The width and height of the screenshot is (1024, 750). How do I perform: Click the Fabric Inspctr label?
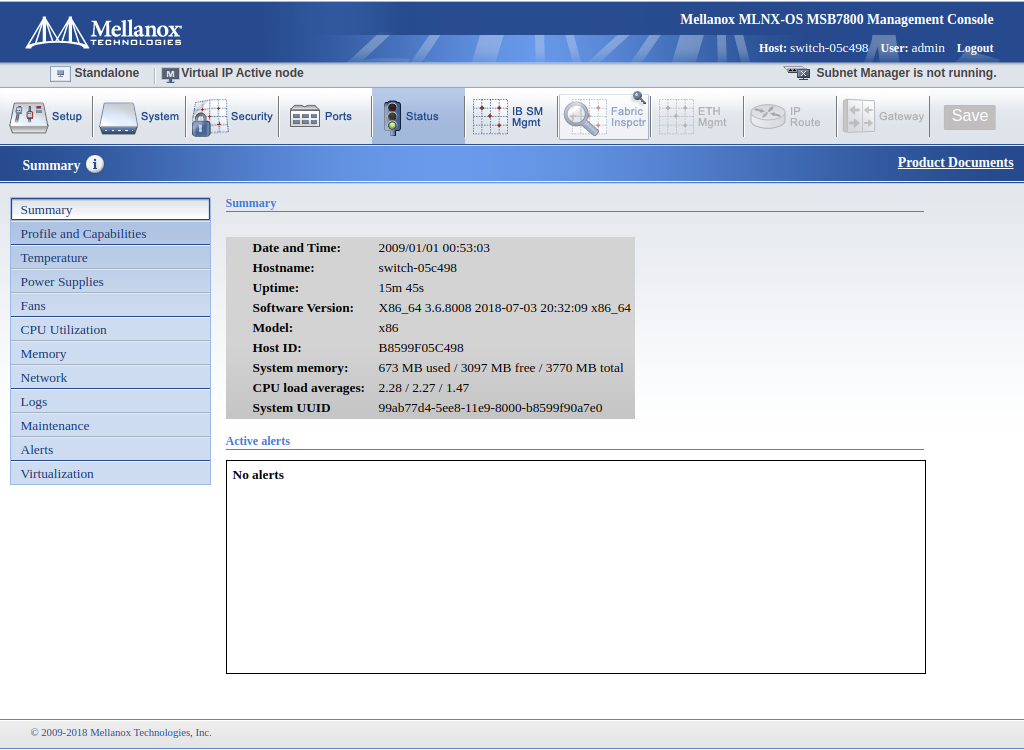point(628,117)
